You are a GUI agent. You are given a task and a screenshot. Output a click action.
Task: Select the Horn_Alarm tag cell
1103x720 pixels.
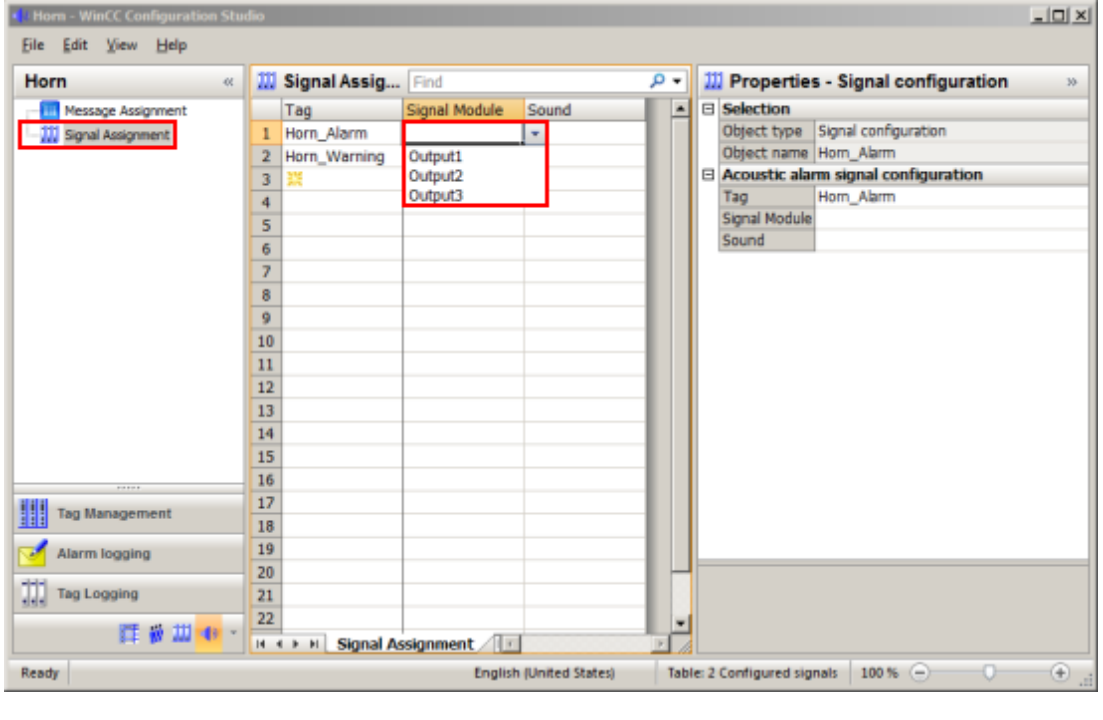point(342,133)
